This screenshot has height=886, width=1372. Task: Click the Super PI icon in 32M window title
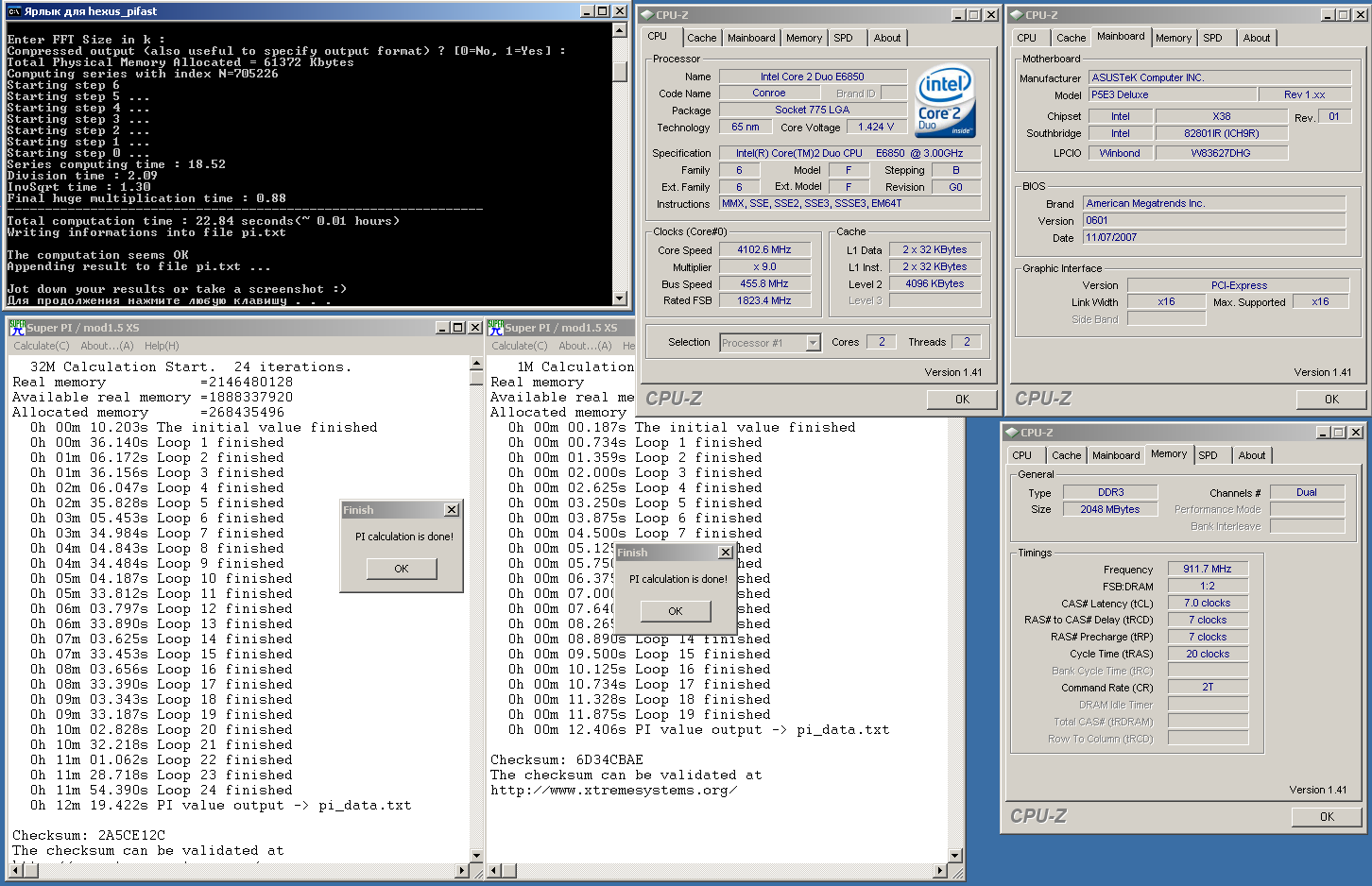click(x=17, y=328)
